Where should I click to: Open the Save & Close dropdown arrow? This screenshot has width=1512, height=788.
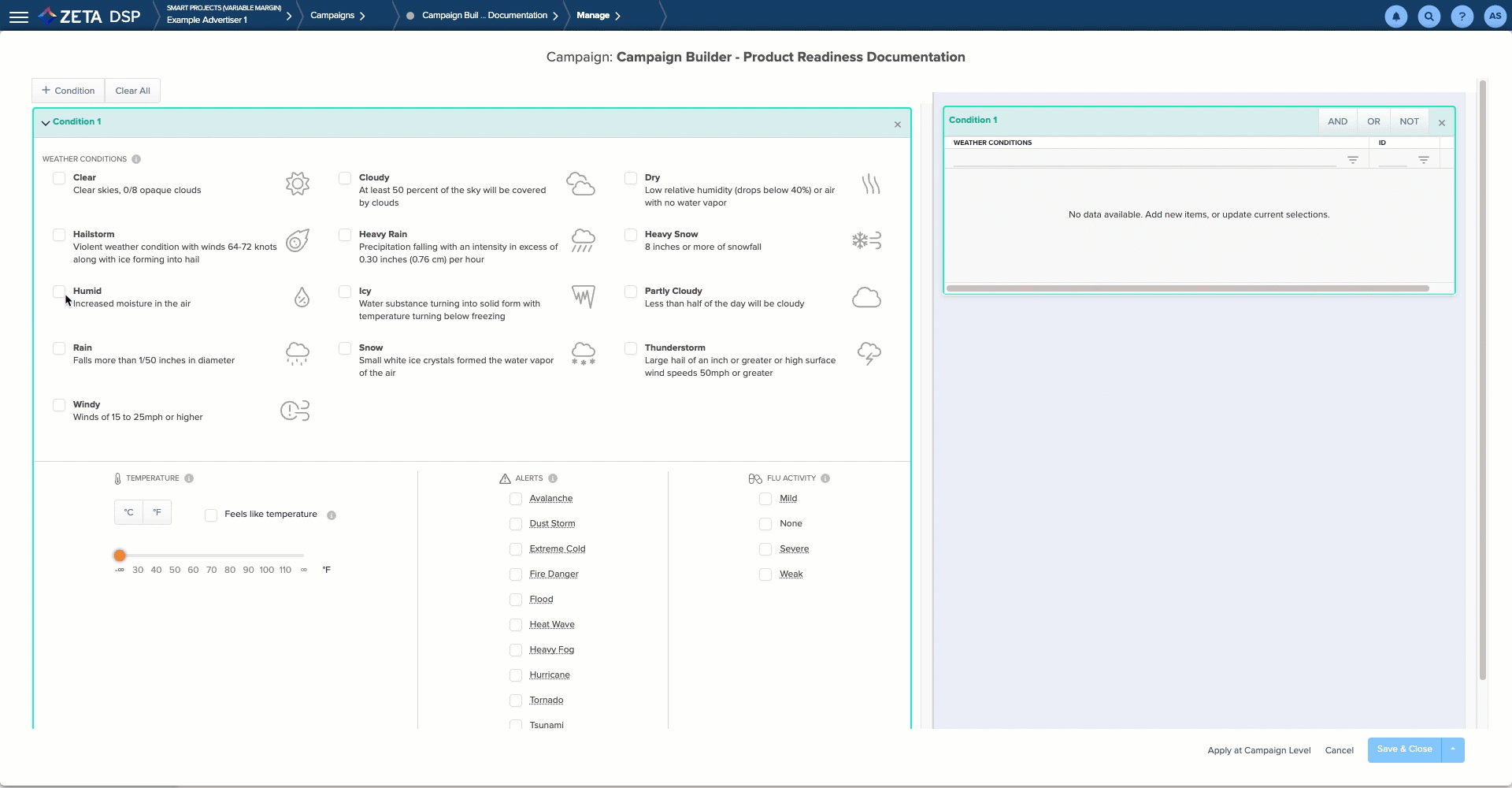(1452, 749)
